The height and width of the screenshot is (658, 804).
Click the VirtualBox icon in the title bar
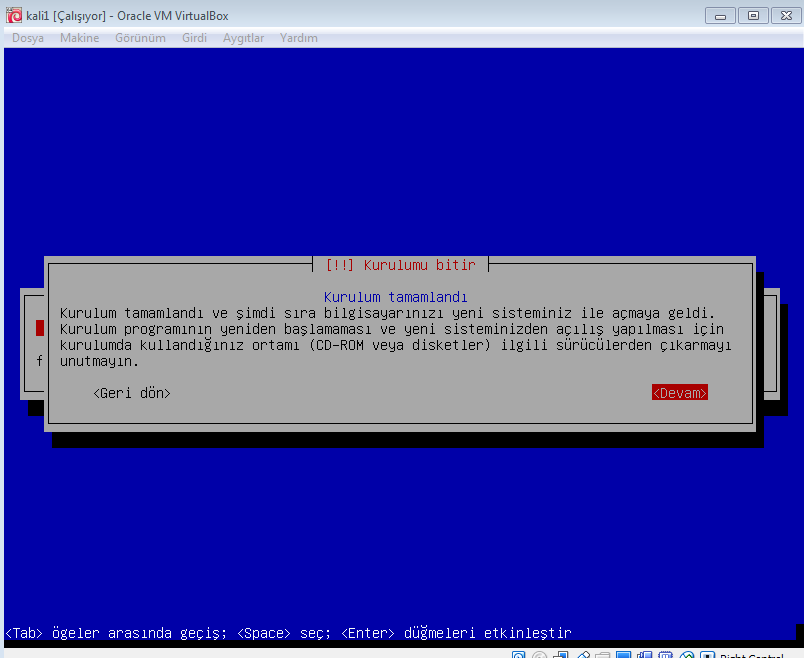pos(14,15)
